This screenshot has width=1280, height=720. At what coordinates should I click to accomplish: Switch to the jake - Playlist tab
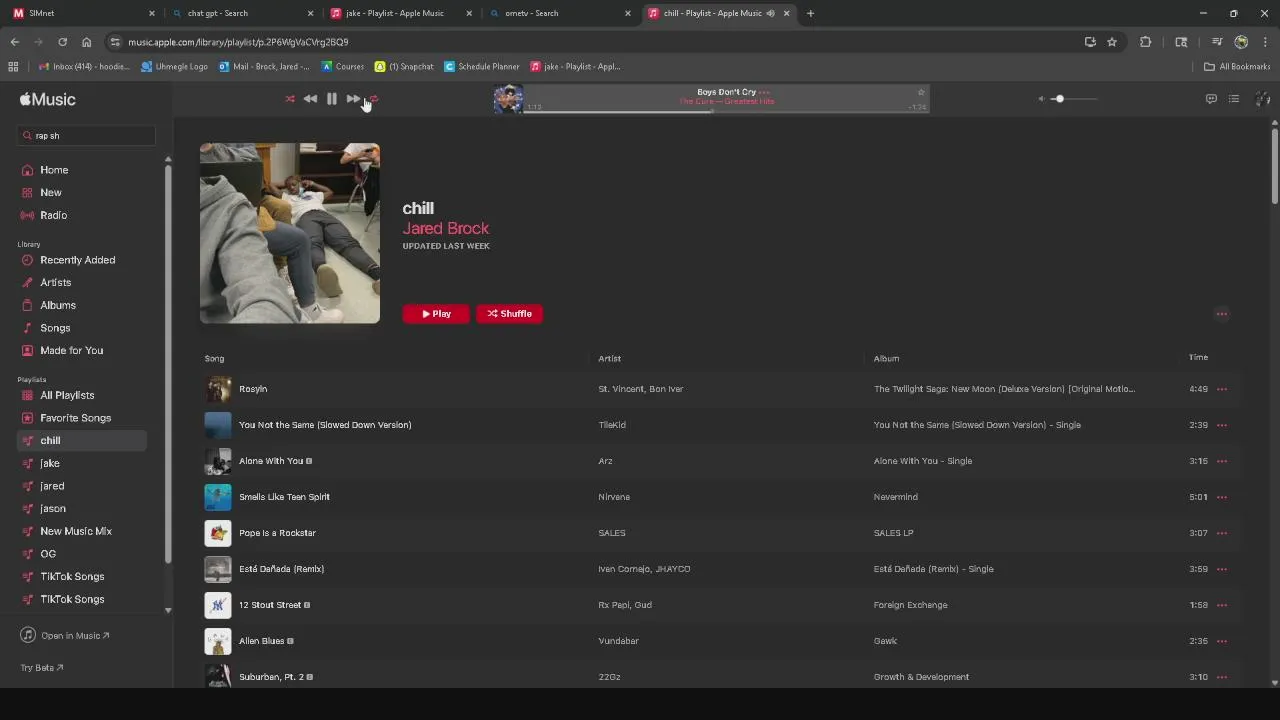pyautogui.click(x=400, y=13)
